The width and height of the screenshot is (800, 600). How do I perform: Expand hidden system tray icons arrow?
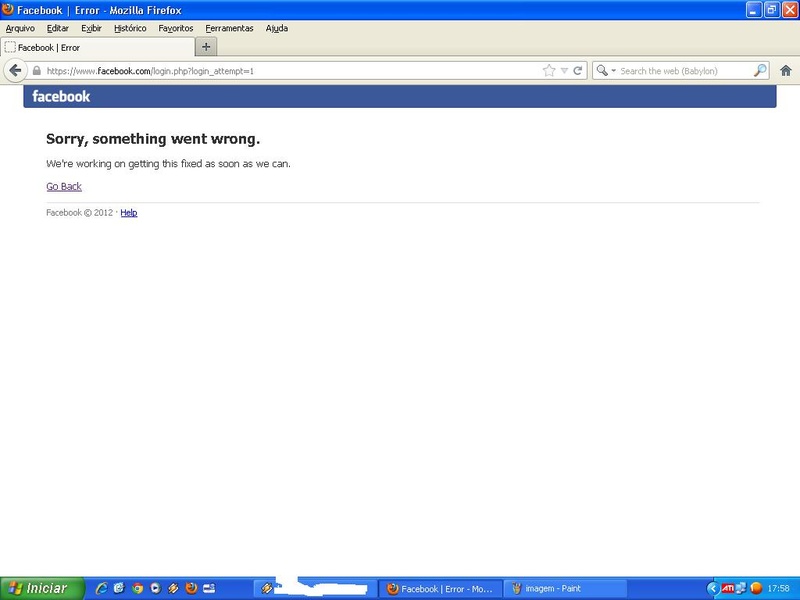click(x=713, y=589)
